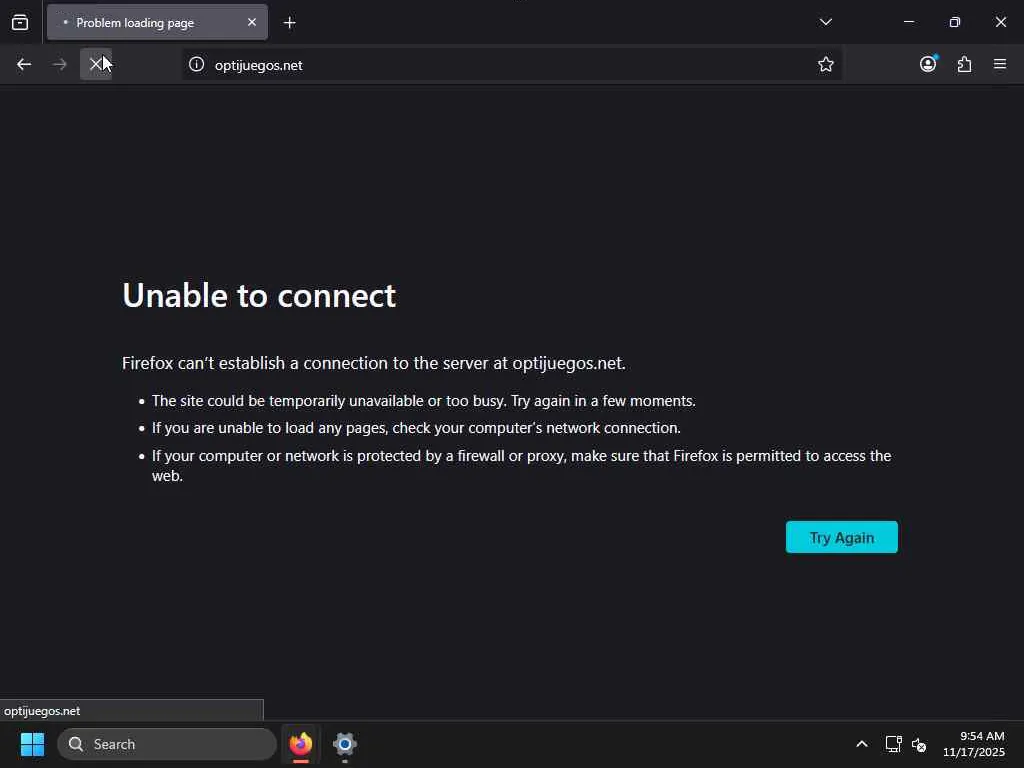Click the text about network connection check

click(x=416, y=428)
